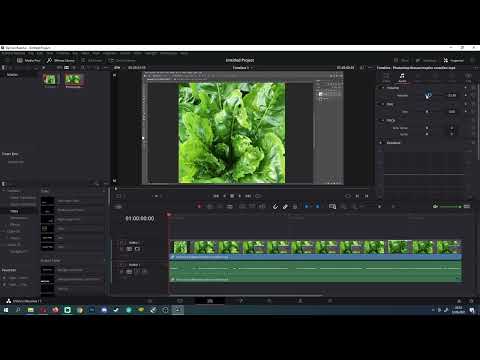Jump to first frame in viewer transport
480x360 pixels.
pyautogui.click(x=216, y=196)
